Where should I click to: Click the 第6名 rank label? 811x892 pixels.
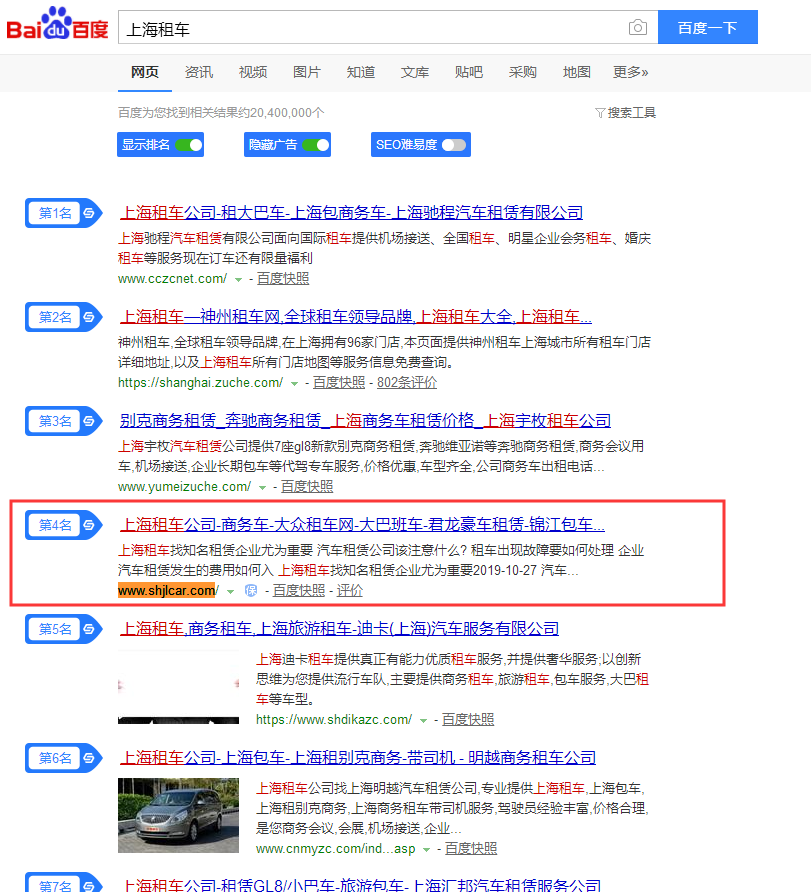[55, 758]
